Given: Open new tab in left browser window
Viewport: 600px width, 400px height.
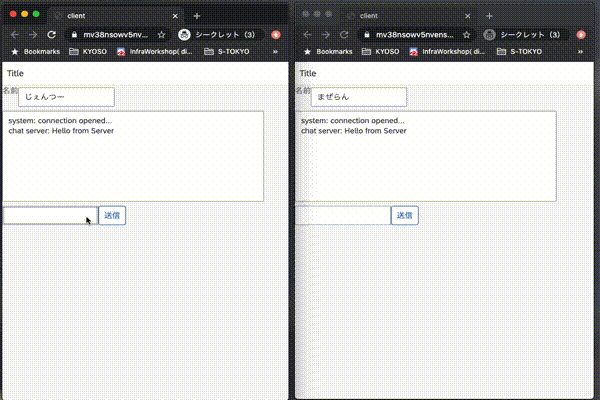Looking at the screenshot, I should tap(197, 16).
